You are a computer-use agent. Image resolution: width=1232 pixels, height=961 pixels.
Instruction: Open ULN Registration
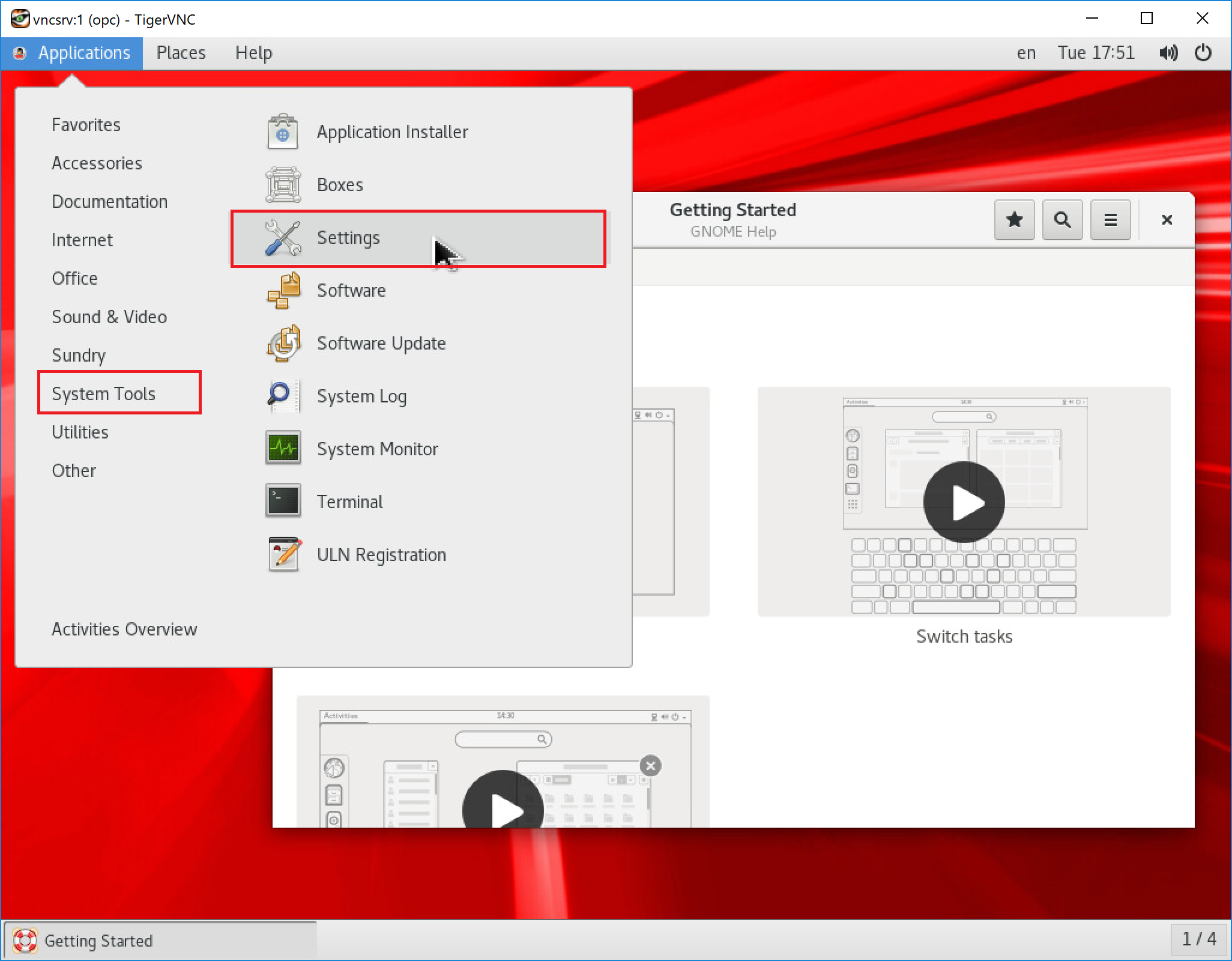[381, 554]
